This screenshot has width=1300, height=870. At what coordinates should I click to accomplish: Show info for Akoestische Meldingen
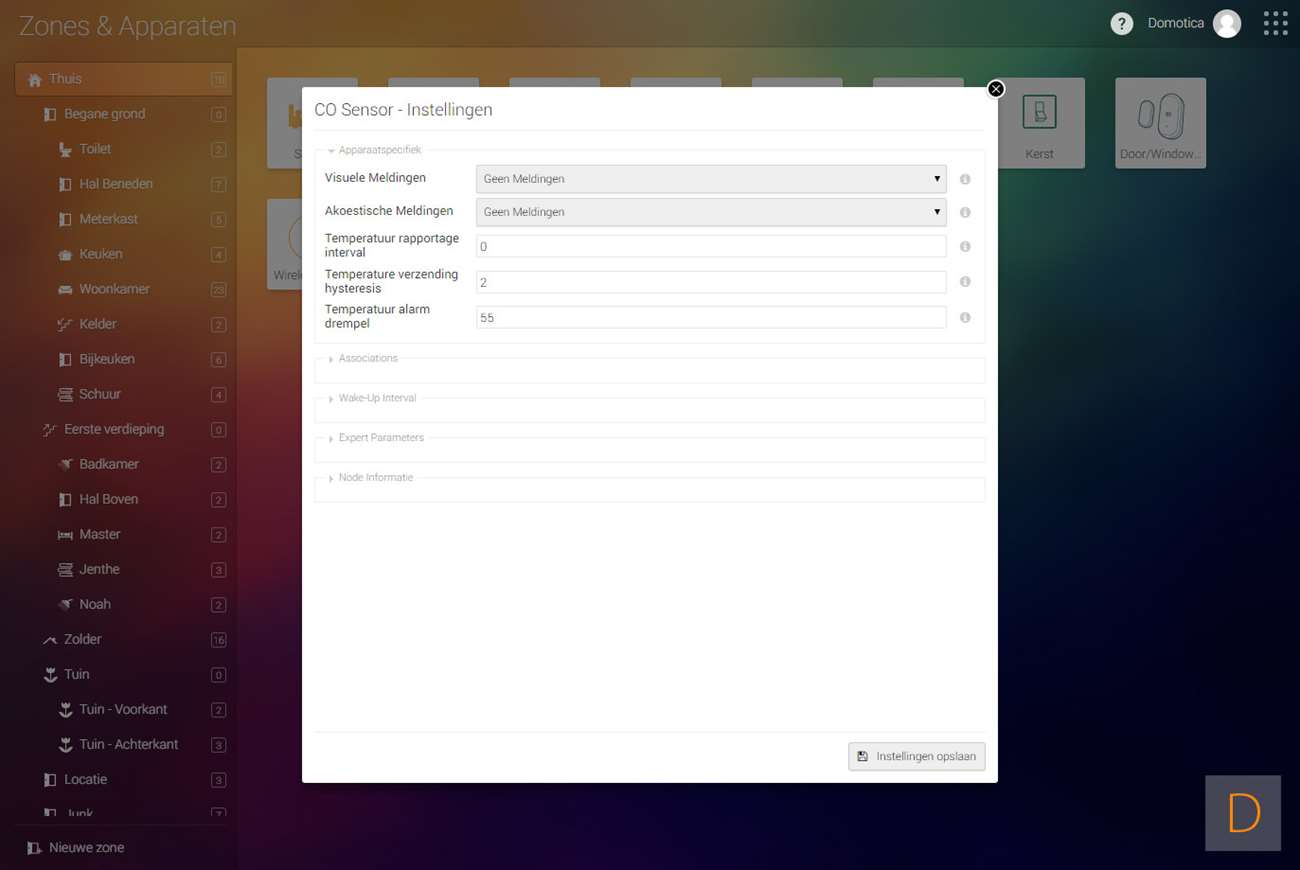[965, 212]
